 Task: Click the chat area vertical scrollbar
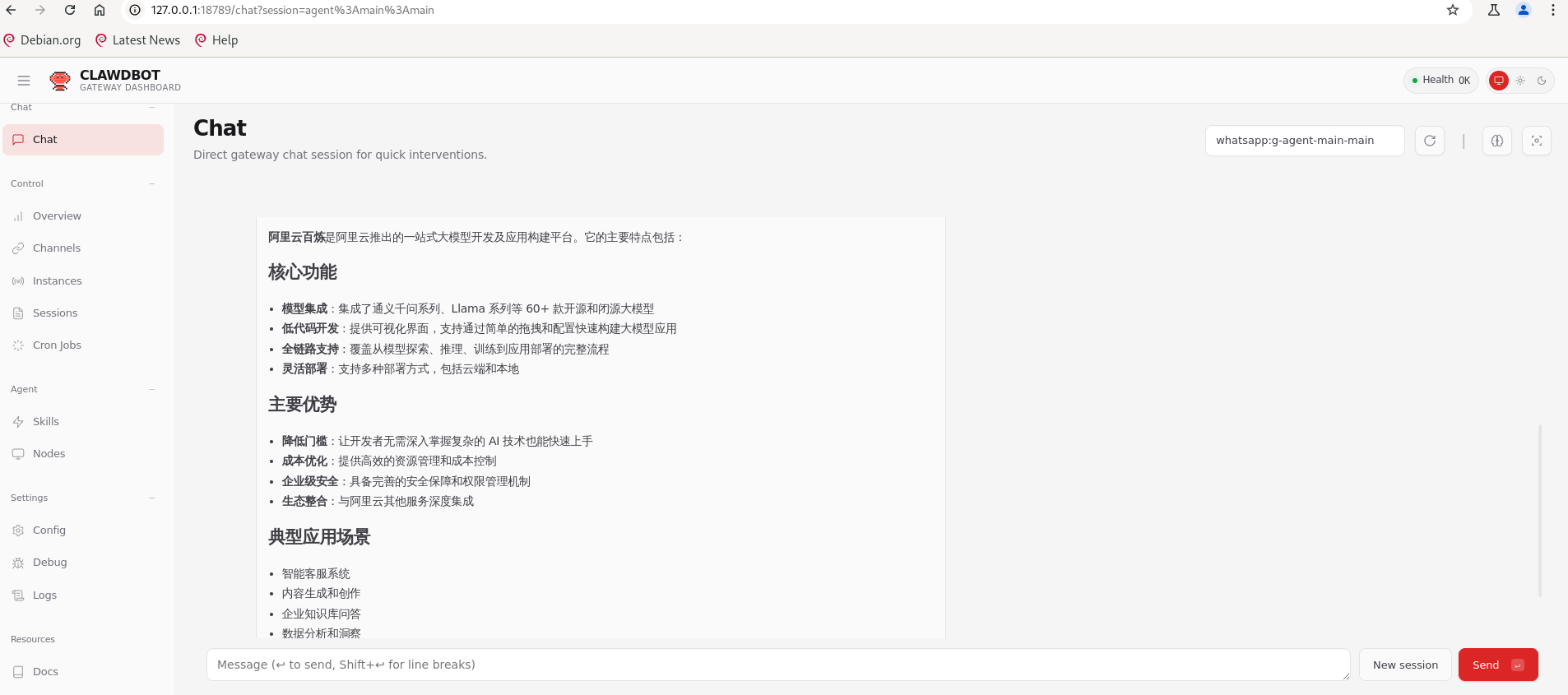(x=1540, y=510)
